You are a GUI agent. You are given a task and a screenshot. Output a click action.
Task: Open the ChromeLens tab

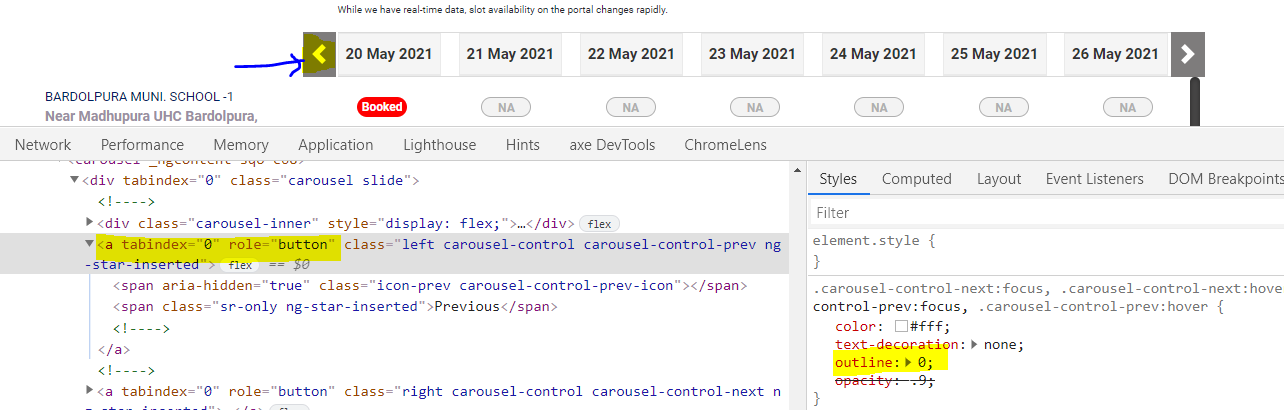click(726, 145)
